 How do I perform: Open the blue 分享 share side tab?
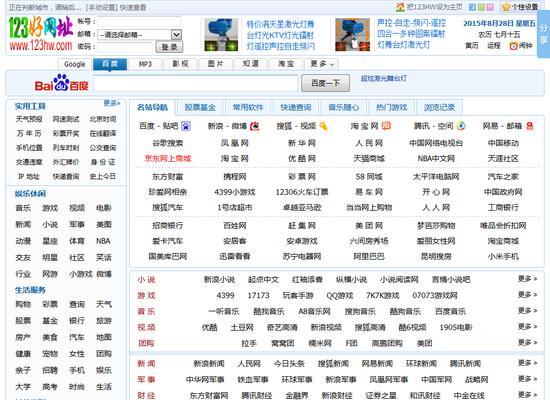[x=543, y=34]
